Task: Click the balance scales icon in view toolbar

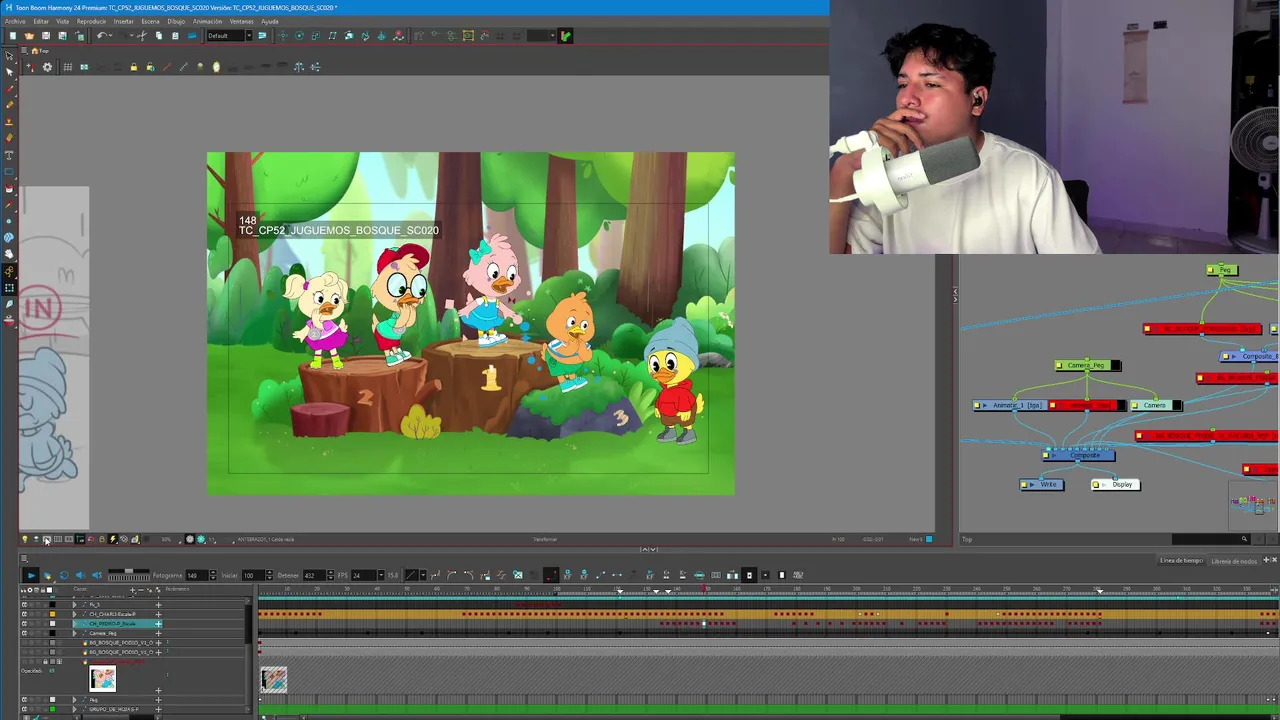Action: point(298,67)
